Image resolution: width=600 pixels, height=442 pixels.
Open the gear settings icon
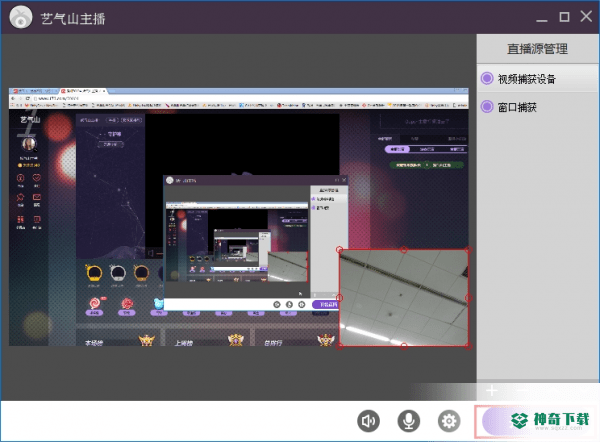click(449, 421)
